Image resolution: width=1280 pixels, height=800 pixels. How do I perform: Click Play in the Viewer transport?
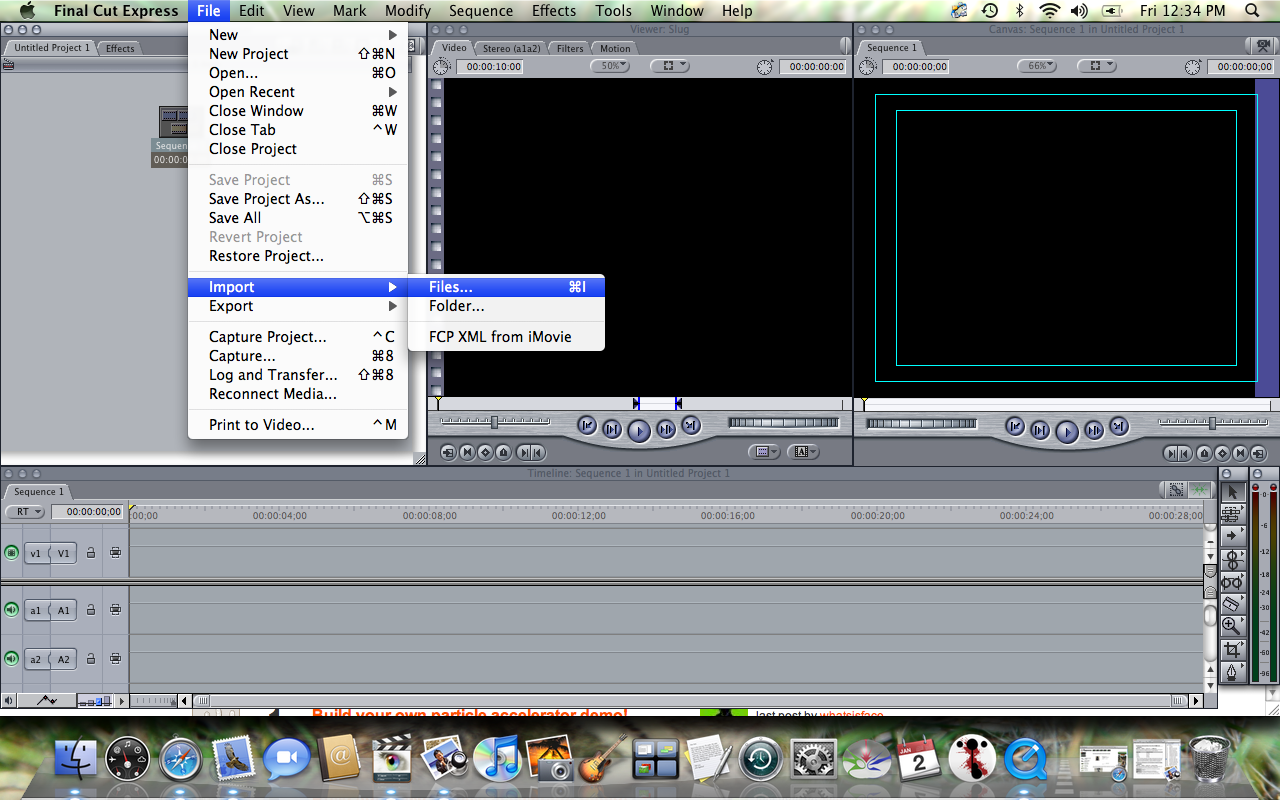pyautogui.click(x=639, y=431)
